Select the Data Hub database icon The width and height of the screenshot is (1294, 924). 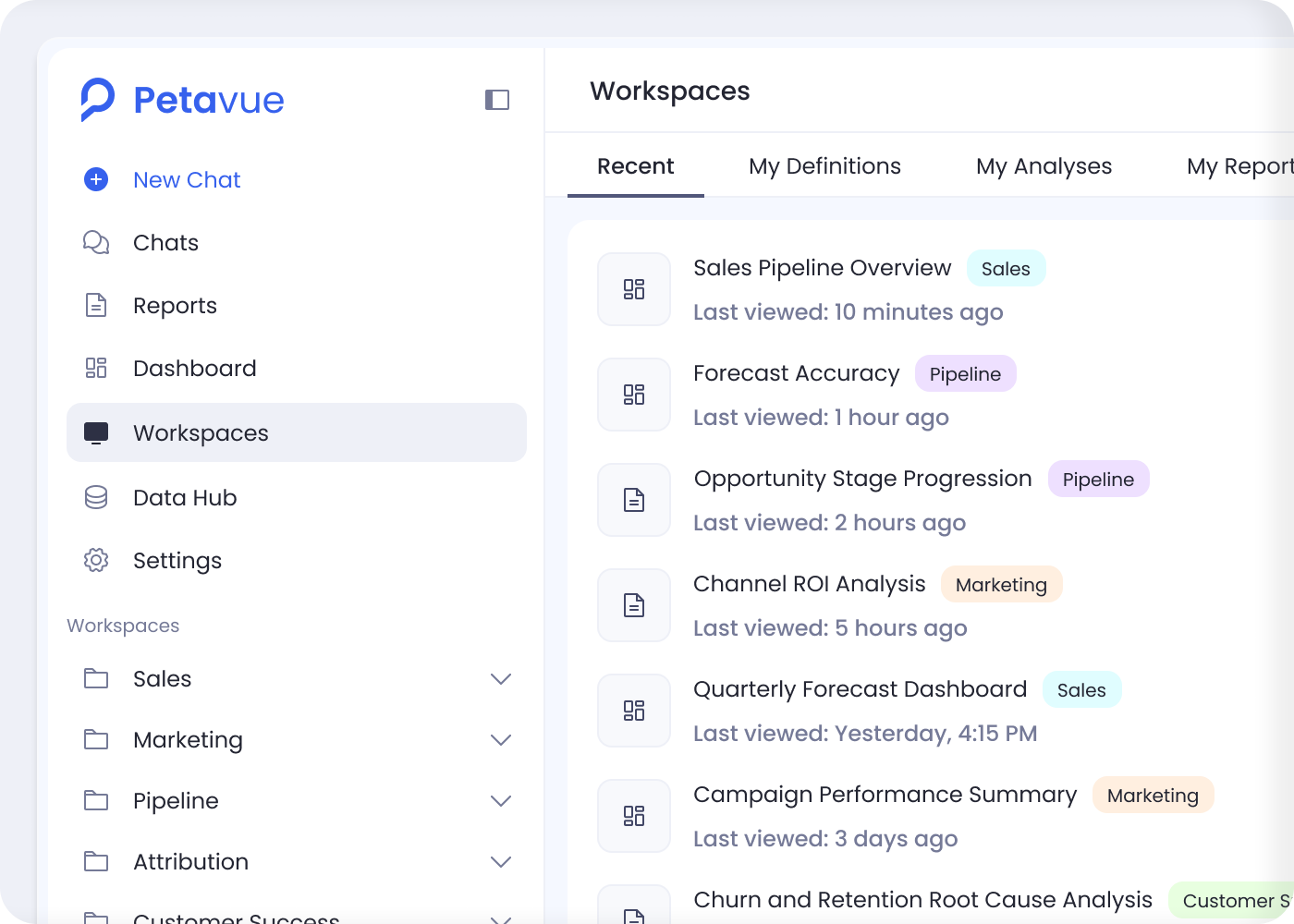96,497
